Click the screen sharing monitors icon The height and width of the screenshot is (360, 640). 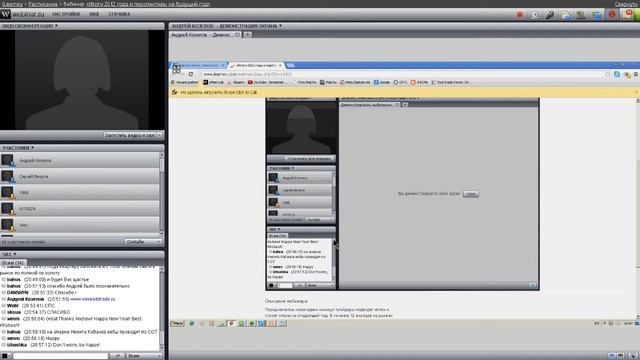(x=596, y=15)
